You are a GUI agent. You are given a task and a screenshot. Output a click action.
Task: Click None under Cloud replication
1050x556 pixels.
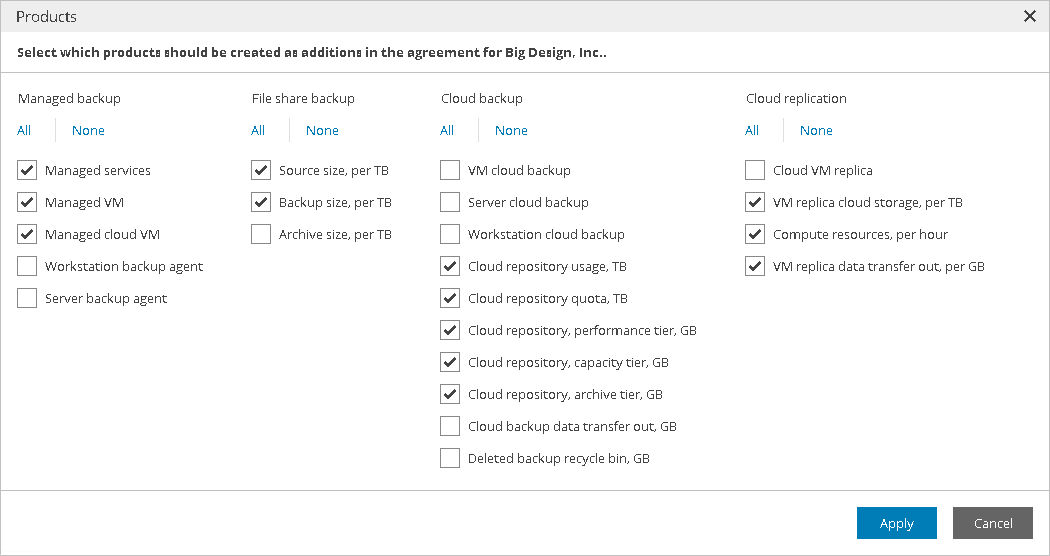[816, 130]
